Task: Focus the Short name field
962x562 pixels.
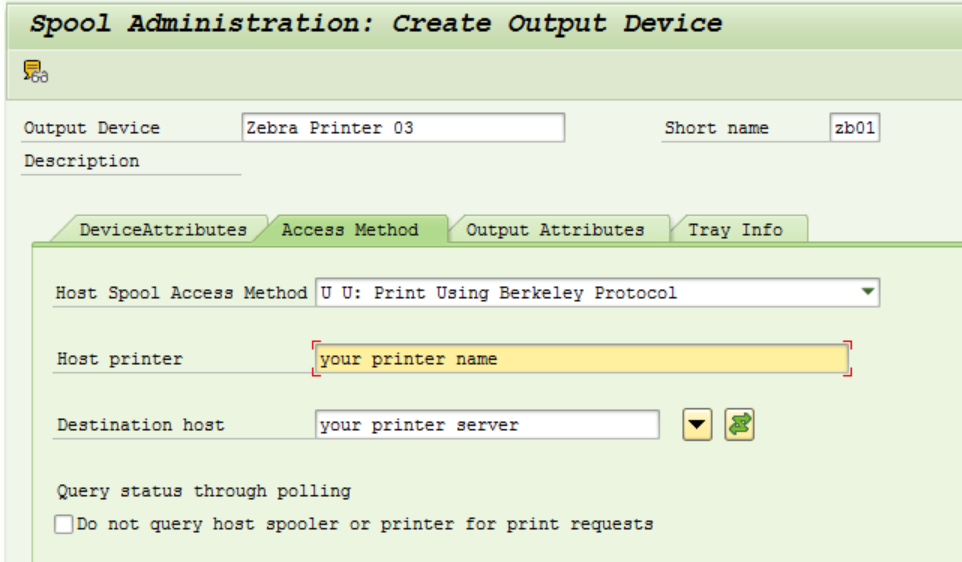Action: click(855, 128)
